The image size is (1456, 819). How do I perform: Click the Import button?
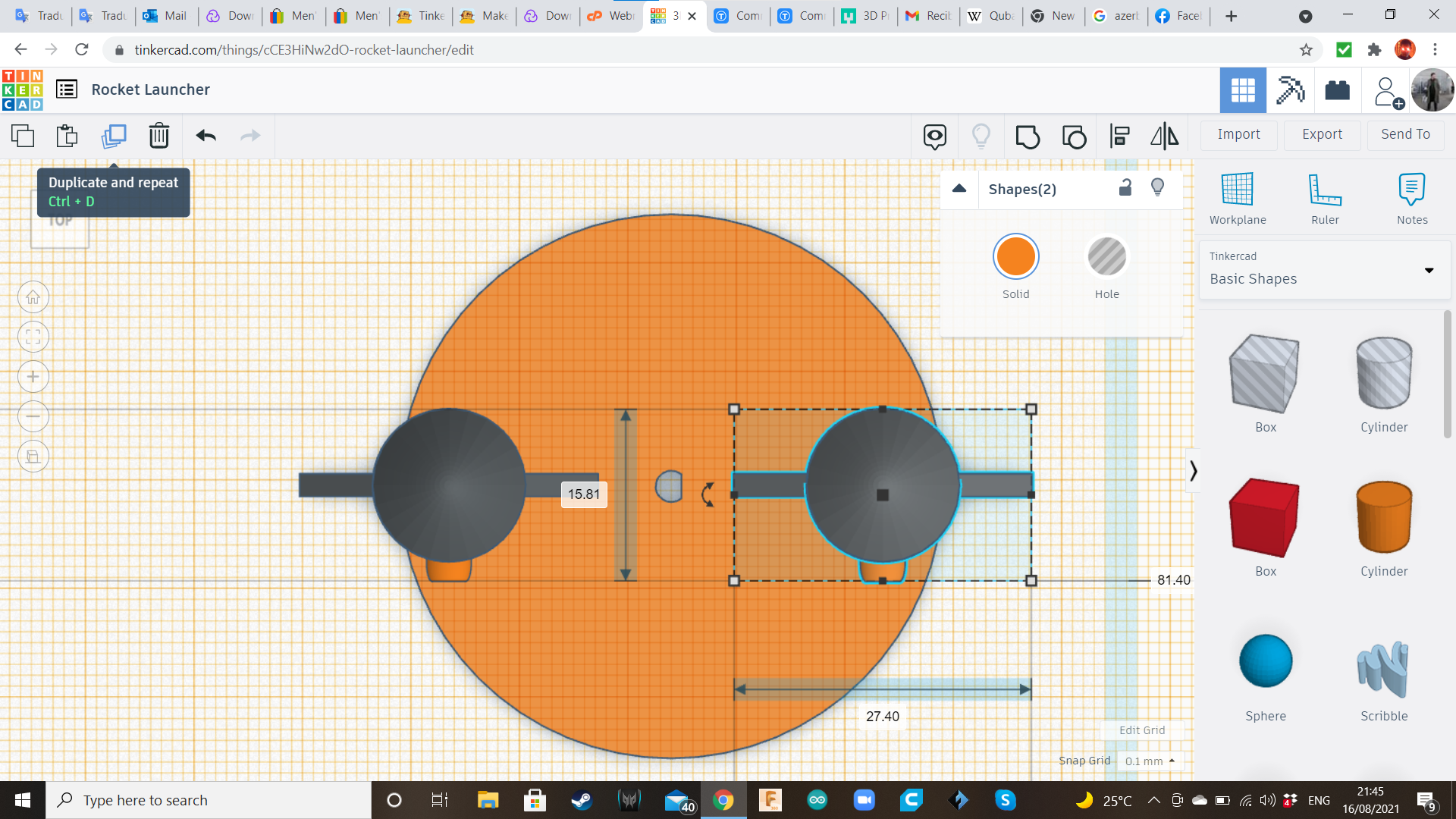tap(1238, 134)
